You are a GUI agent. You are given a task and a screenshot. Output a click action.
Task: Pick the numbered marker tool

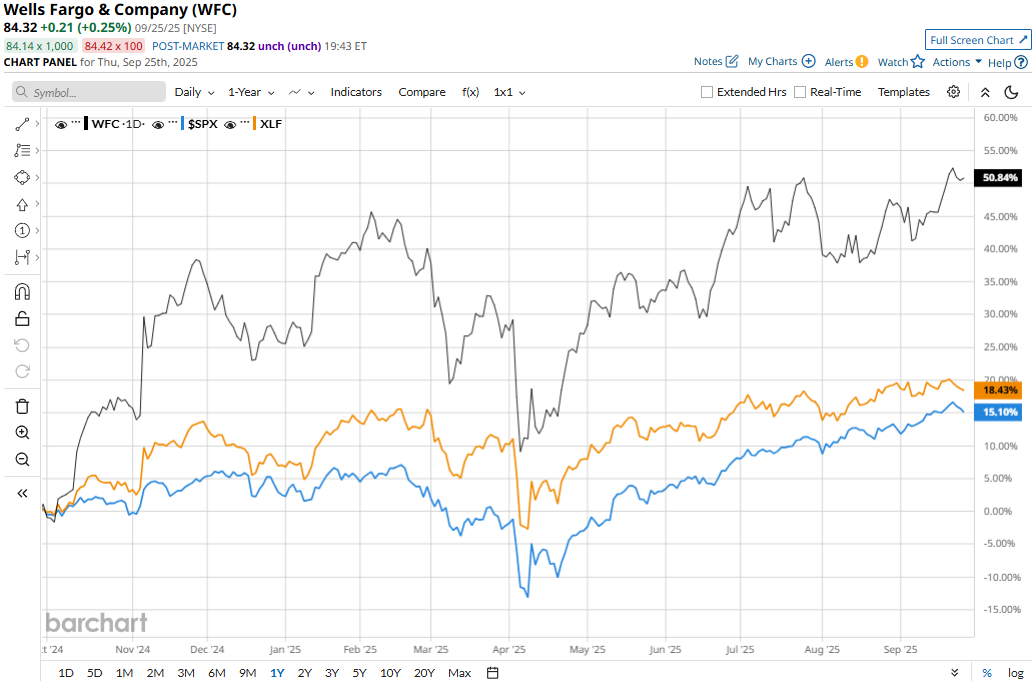[22, 230]
